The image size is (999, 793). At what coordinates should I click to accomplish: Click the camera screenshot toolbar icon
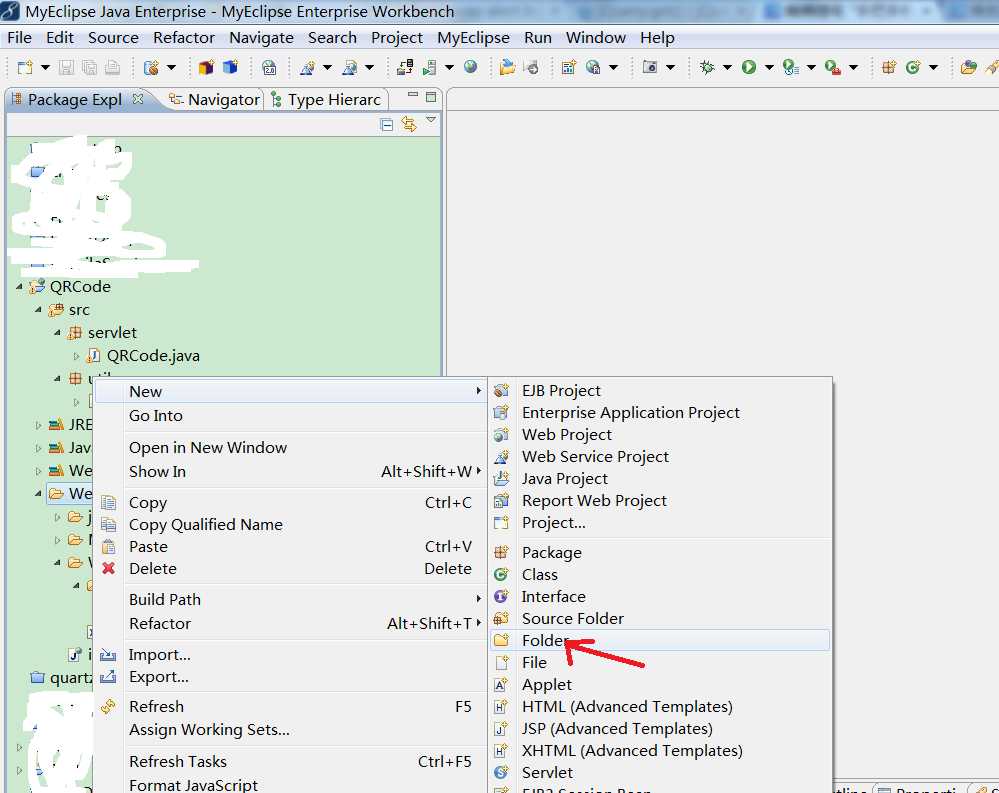pos(649,67)
